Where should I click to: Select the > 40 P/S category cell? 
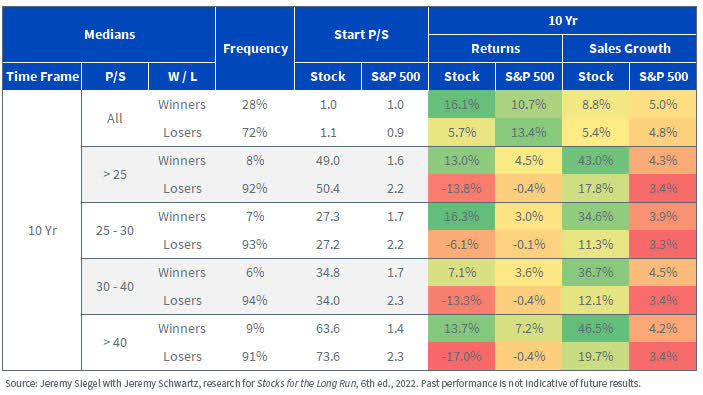(x=115, y=343)
